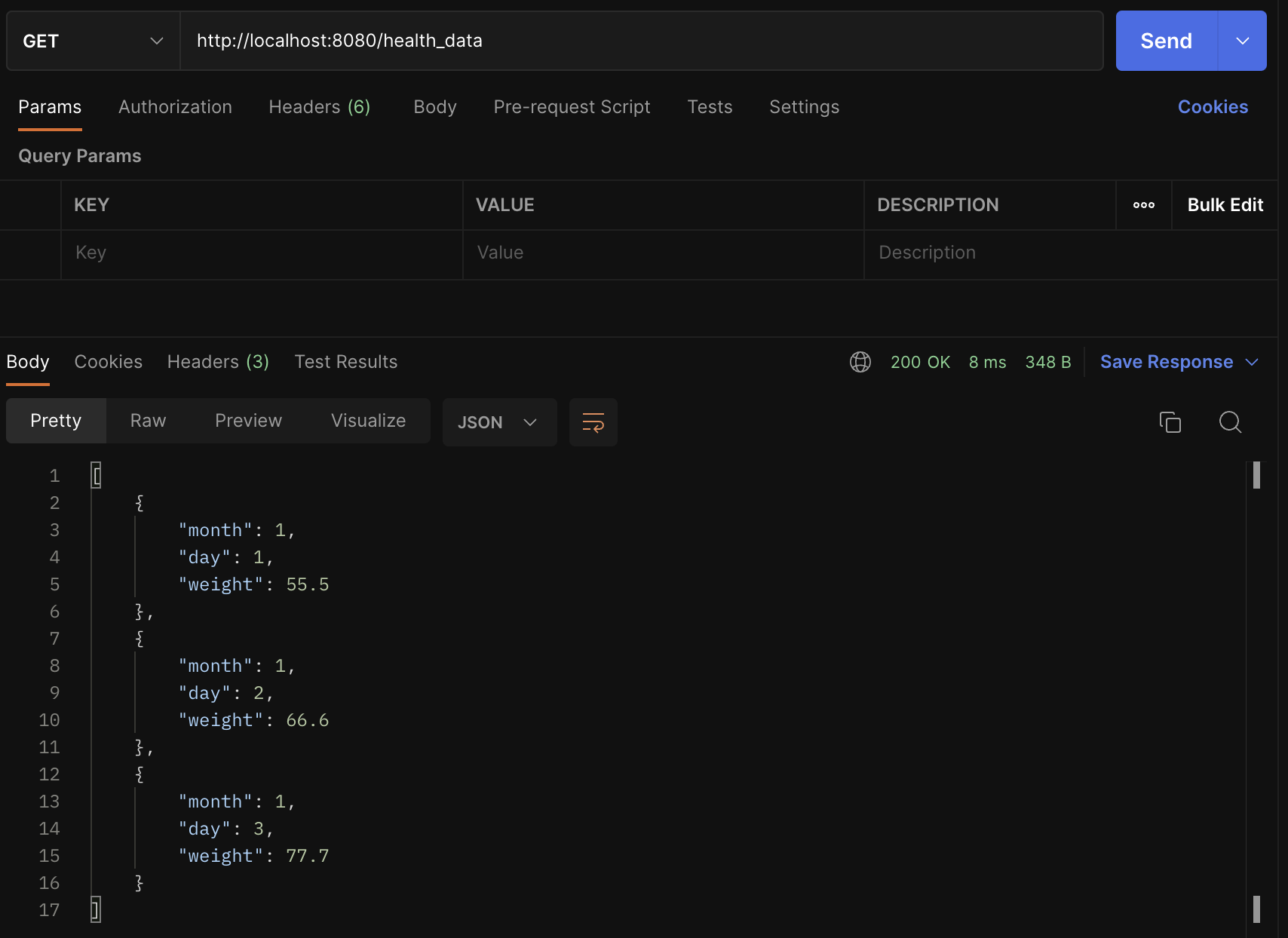Screen dimensions: 1288x938
Task: Send the request
Action: [1166, 41]
